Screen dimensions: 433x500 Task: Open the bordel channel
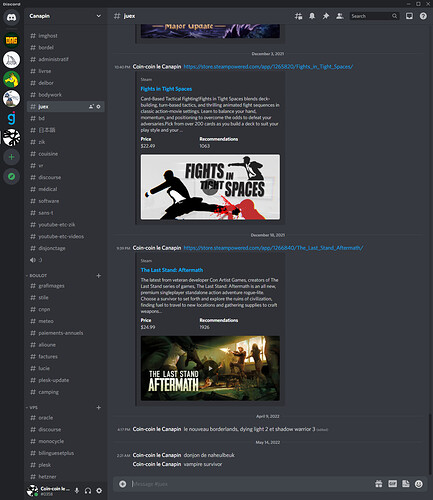[x=65, y=47]
